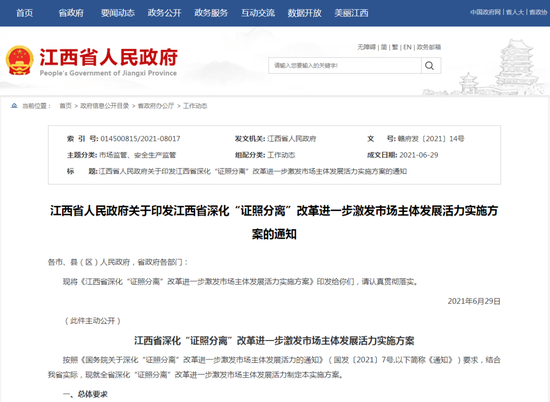Click the 一、总体要求 section heading

pos(85,394)
